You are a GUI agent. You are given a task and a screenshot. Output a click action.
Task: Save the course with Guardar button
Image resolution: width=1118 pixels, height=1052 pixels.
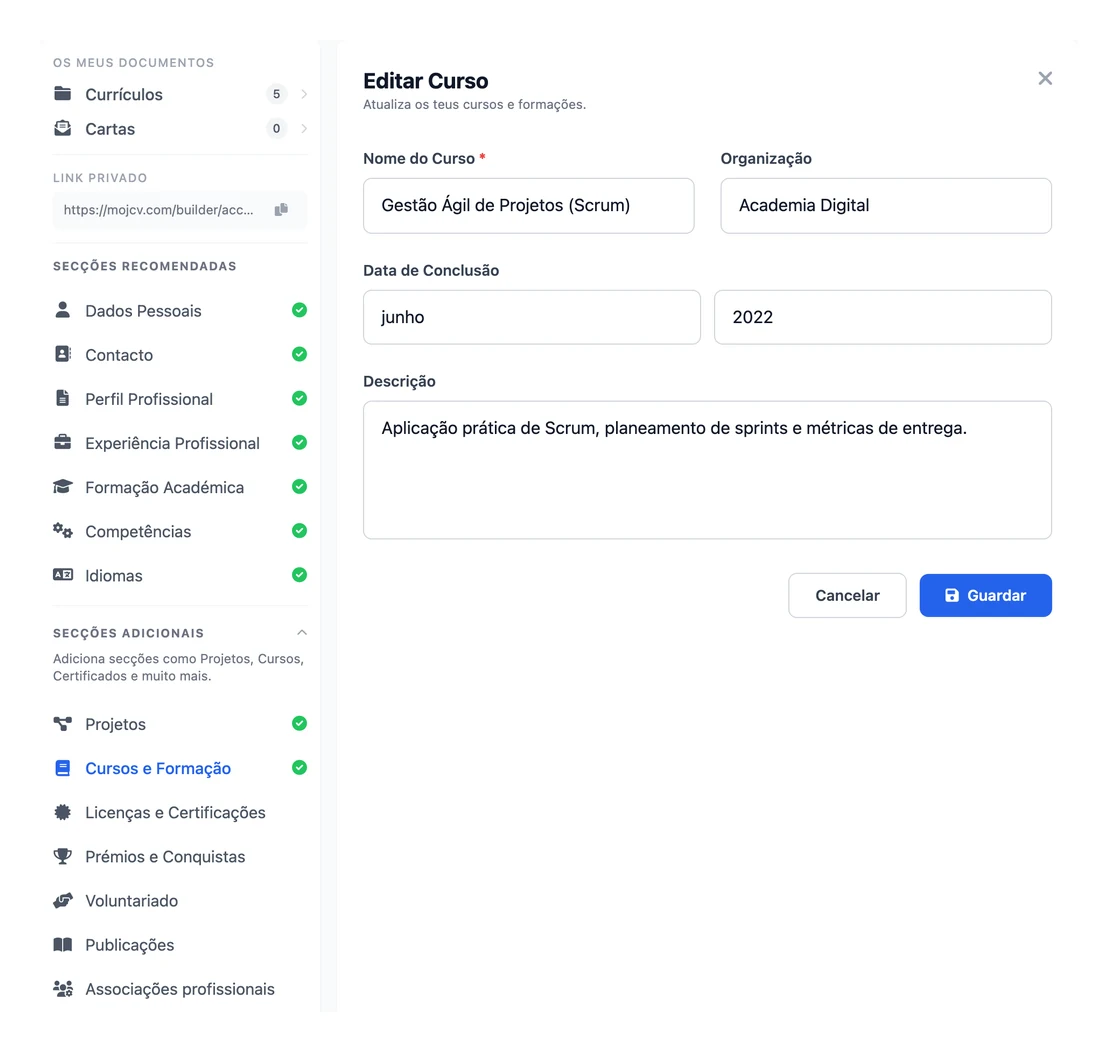tap(985, 596)
